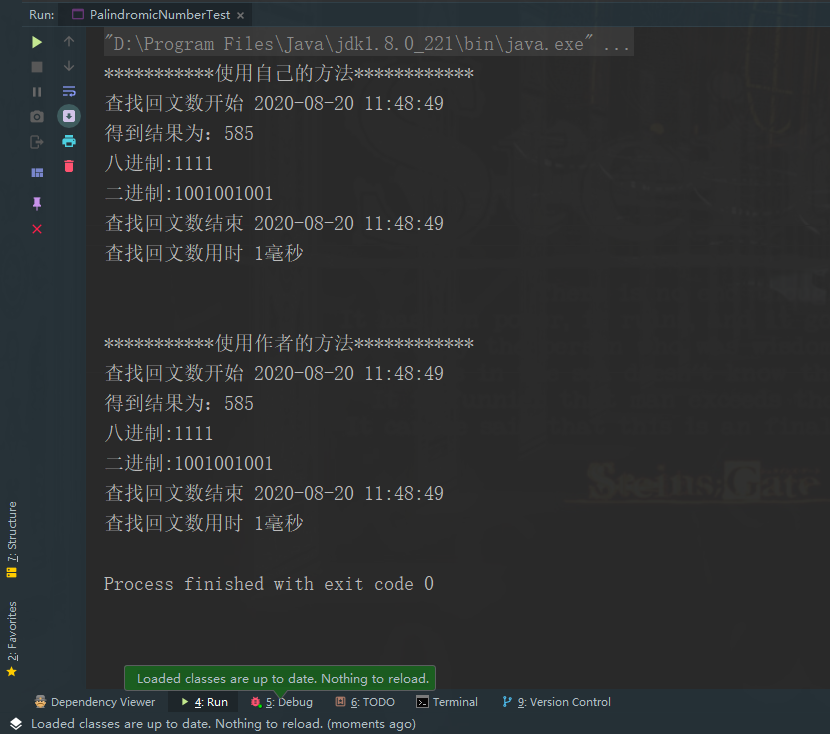
Task: Click the tool windows quick-access icon in status bar
Action: click(x=15, y=723)
